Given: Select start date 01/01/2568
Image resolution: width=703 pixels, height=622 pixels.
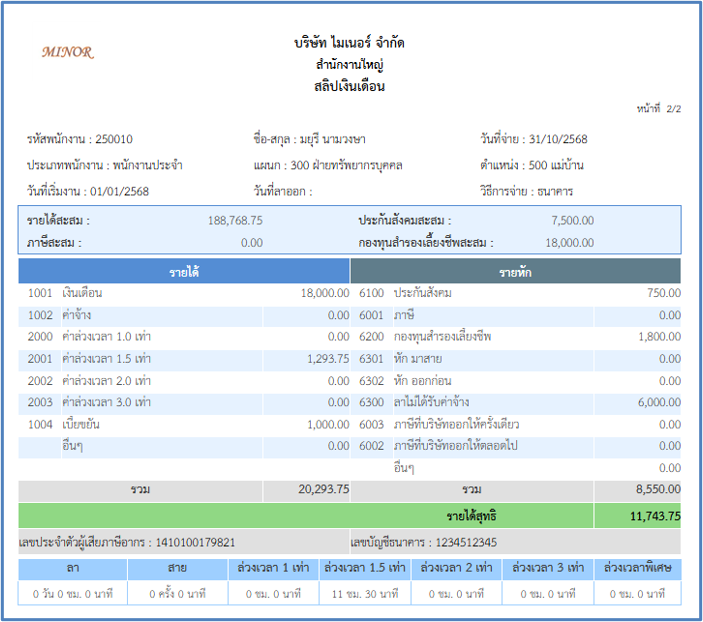Looking at the screenshot, I should (119, 191).
